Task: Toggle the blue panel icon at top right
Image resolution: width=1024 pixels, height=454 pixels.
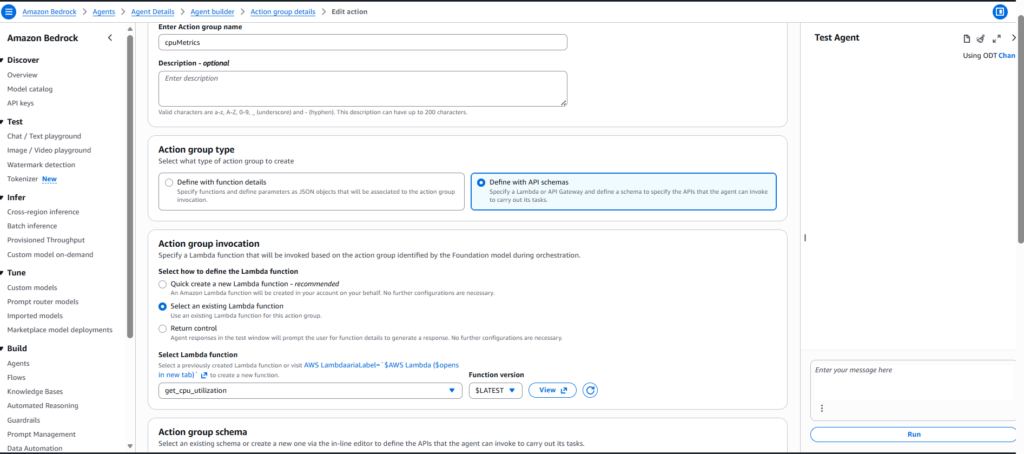Action: click(999, 11)
